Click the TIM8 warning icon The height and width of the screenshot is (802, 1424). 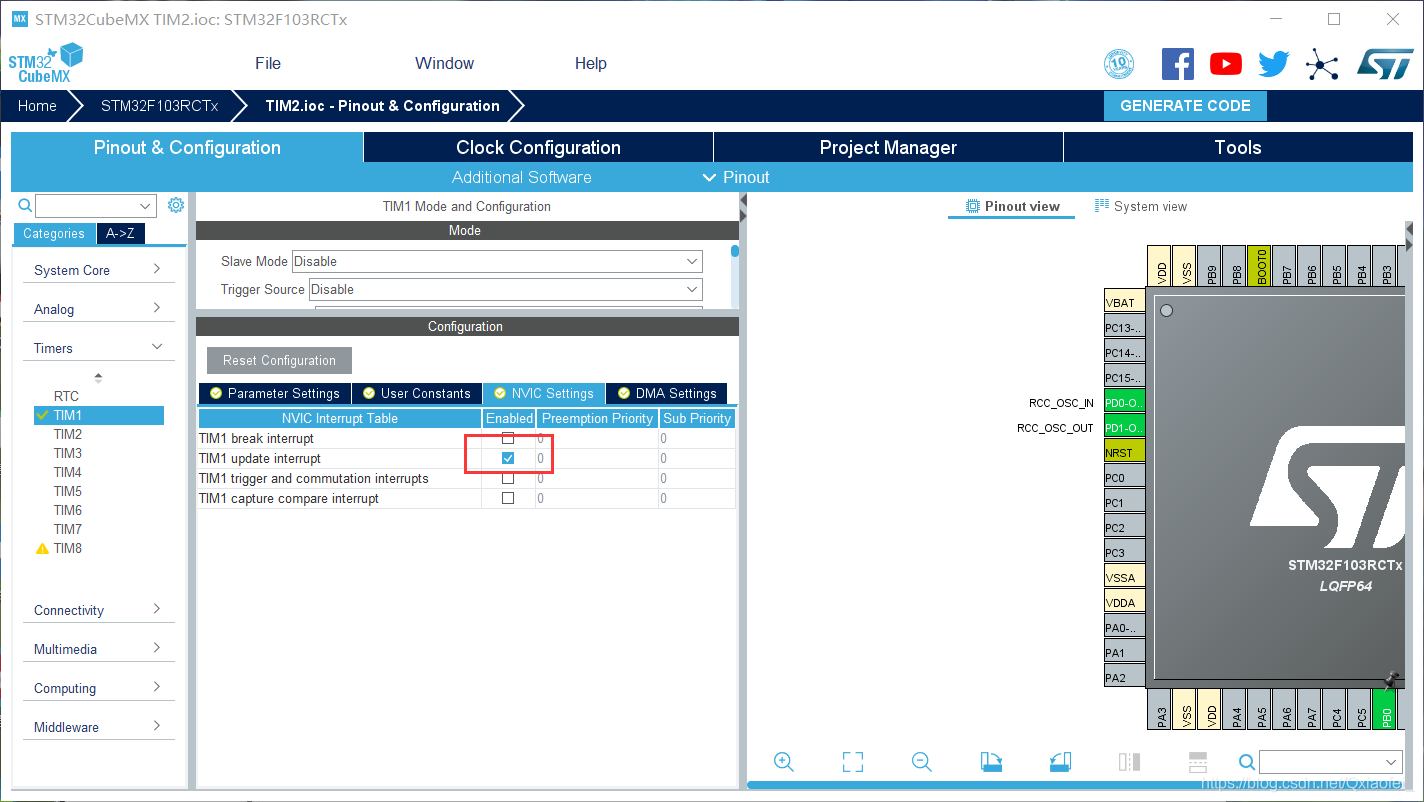point(42,548)
